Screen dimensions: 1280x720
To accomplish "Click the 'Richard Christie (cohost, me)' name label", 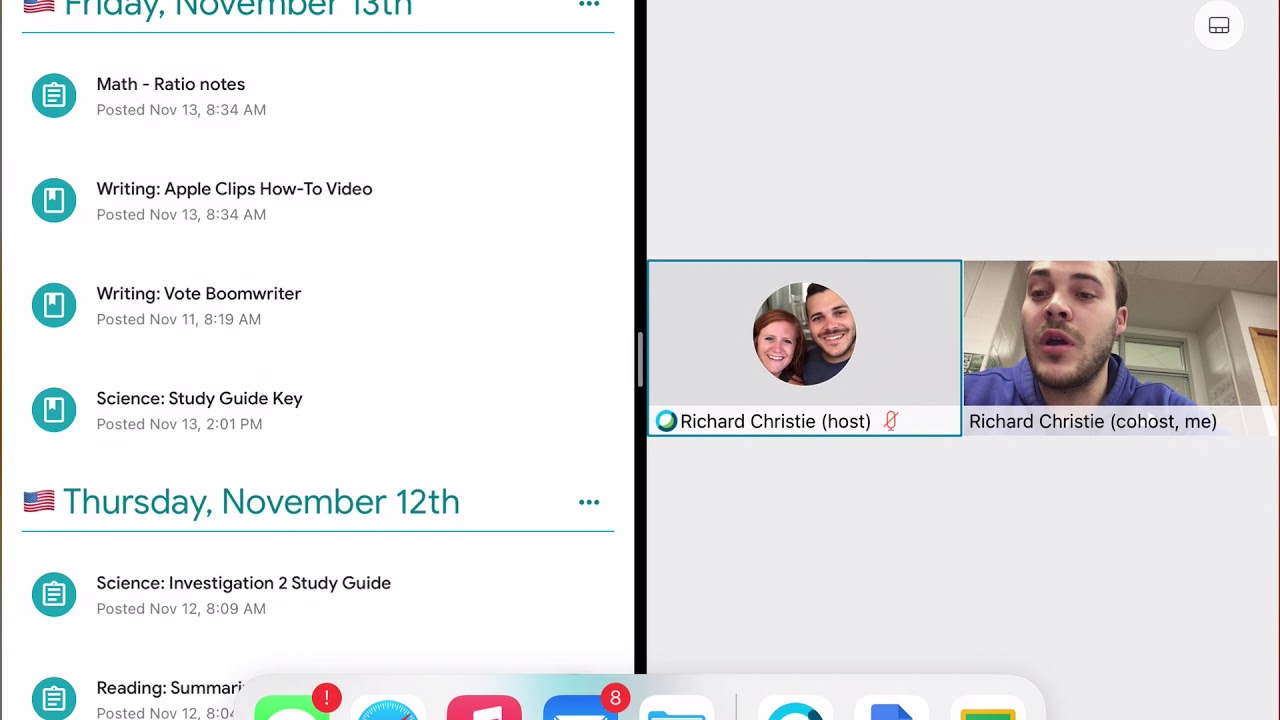I will point(1093,421).
